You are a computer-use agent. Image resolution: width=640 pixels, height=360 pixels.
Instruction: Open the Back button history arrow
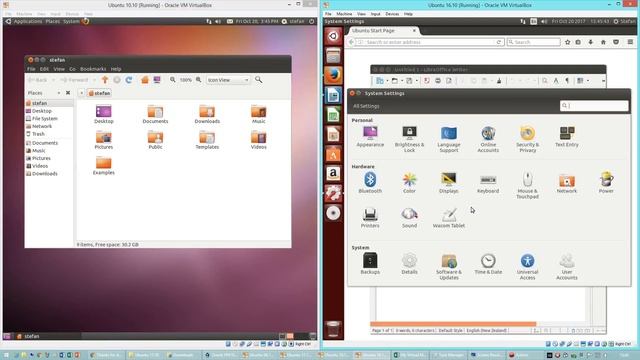[x=53, y=80]
